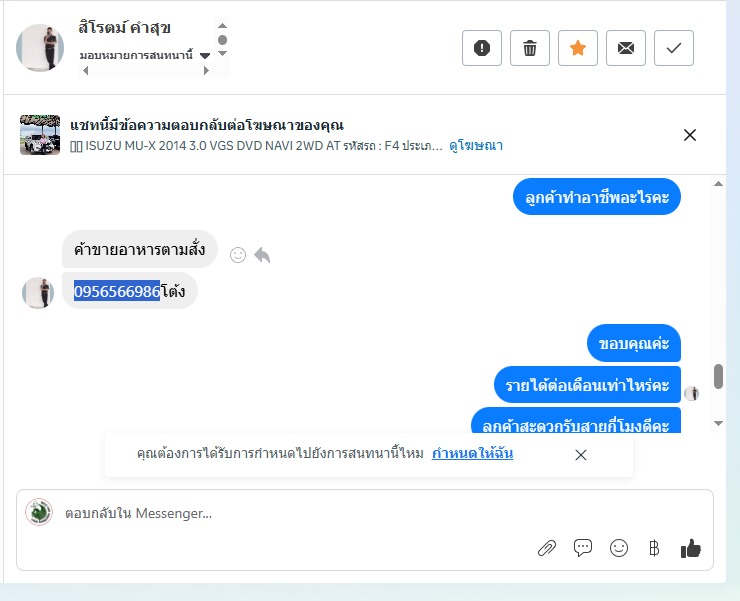Viewport: 740px width, 601px height.
Task: Click the ดูโฆษณา view ad link
Action: (476, 145)
